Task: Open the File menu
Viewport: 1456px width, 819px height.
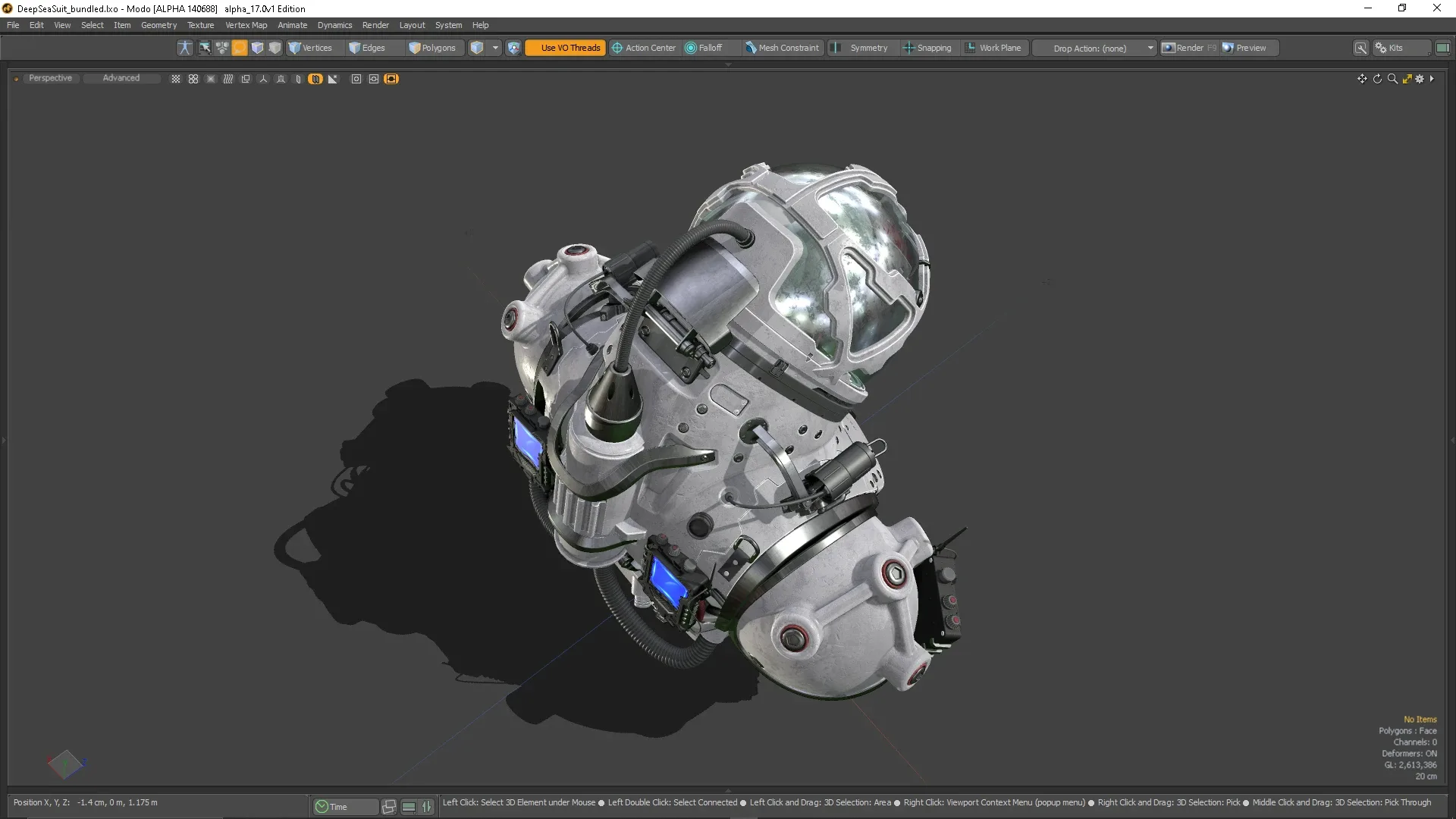Action: (13, 25)
